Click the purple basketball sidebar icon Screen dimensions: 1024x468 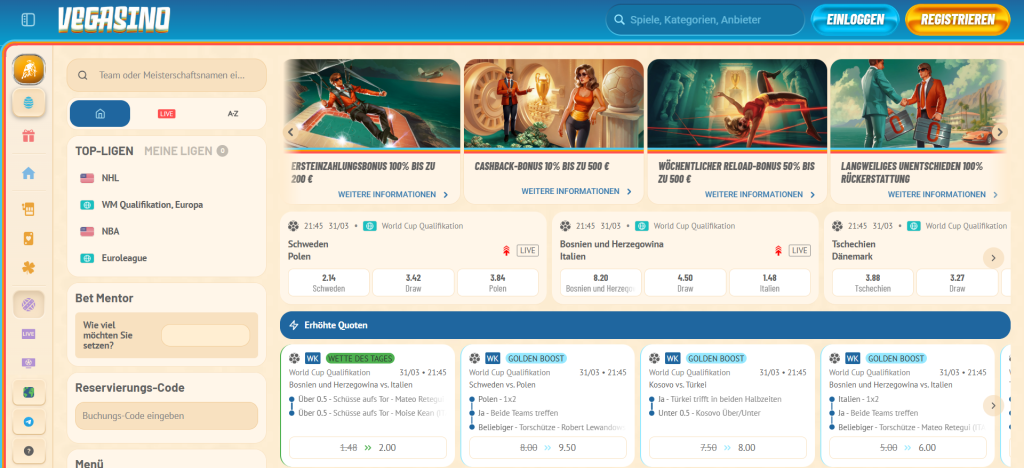coord(28,304)
